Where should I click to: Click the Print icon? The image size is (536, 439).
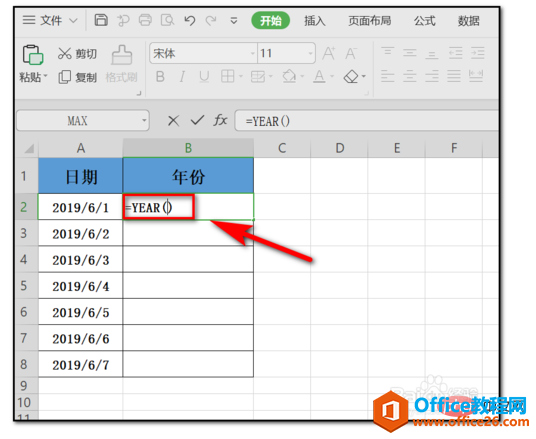[145, 20]
